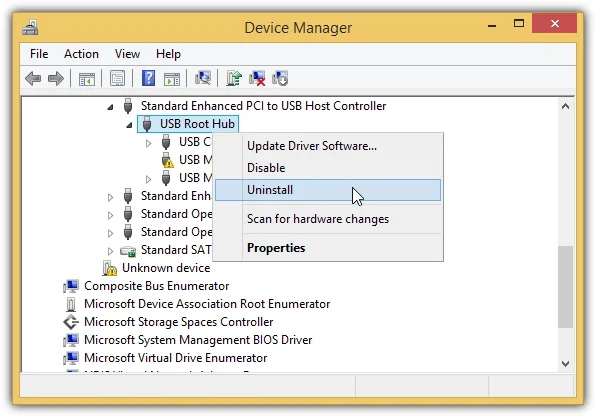Click the Update Driver Software toolbar icon
Screen dimensions: 596x416
[x=234, y=78]
